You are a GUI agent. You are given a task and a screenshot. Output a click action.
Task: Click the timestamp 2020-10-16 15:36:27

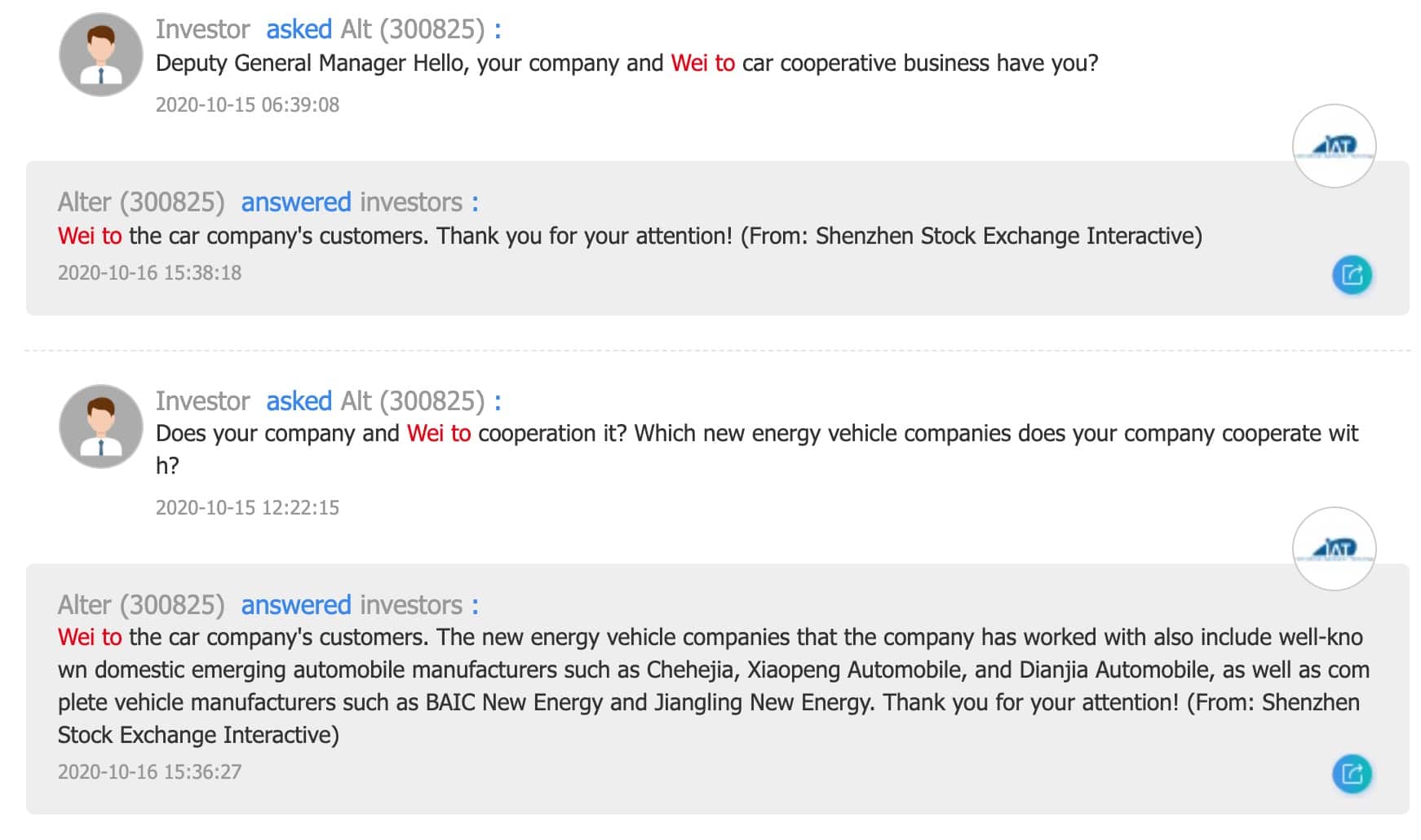[x=150, y=770]
